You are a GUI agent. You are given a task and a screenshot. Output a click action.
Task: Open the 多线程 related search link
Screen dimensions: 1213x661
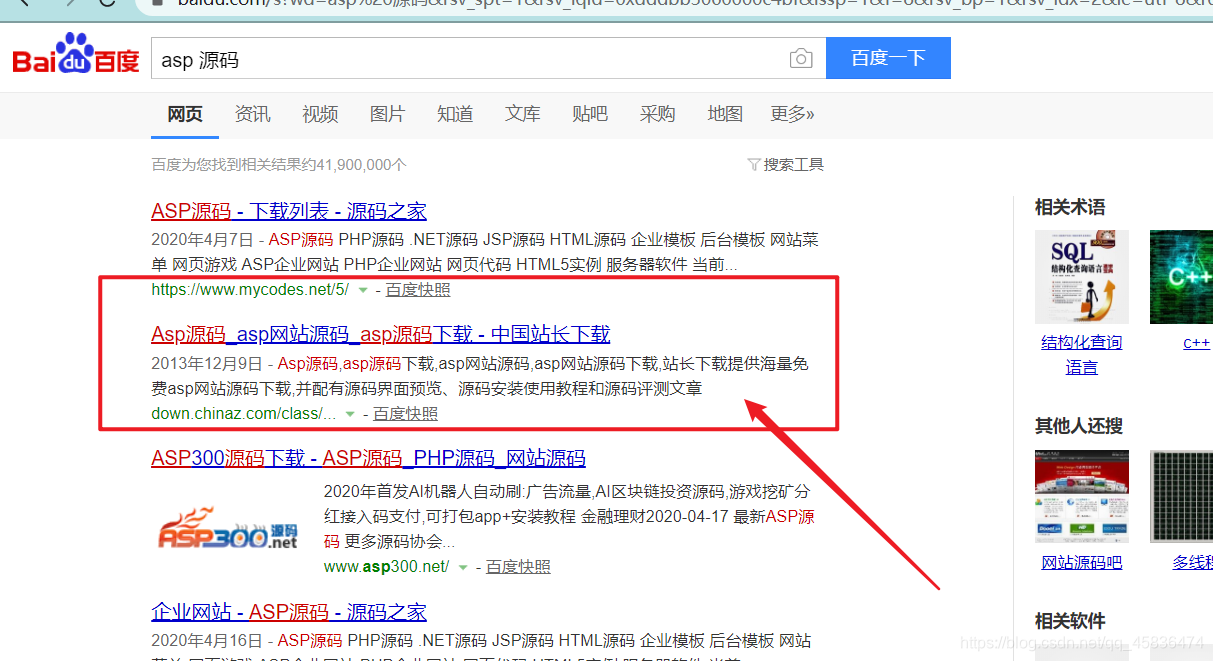click(x=1193, y=562)
